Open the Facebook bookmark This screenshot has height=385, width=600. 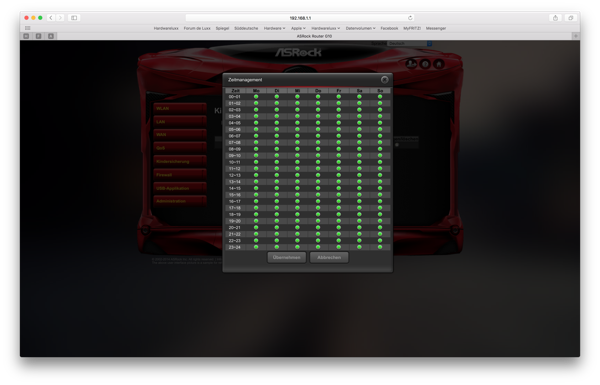(x=389, y=28)
